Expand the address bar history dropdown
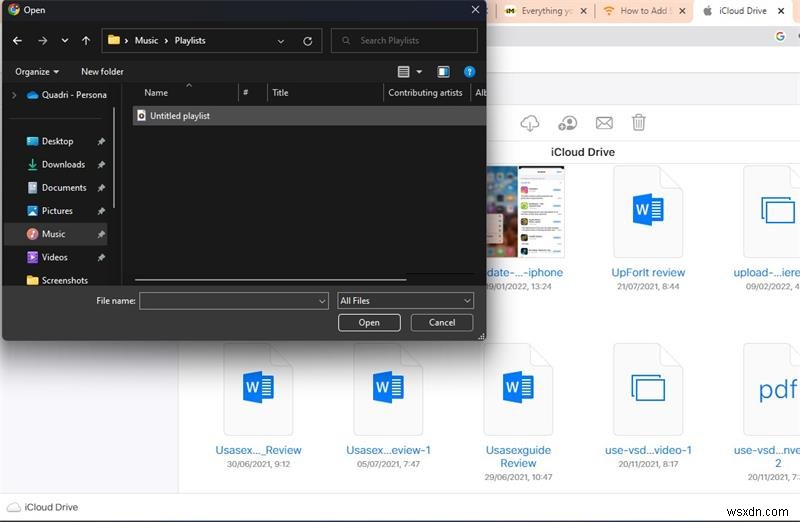This screenshot has height=522, width=800. [281, 41]
